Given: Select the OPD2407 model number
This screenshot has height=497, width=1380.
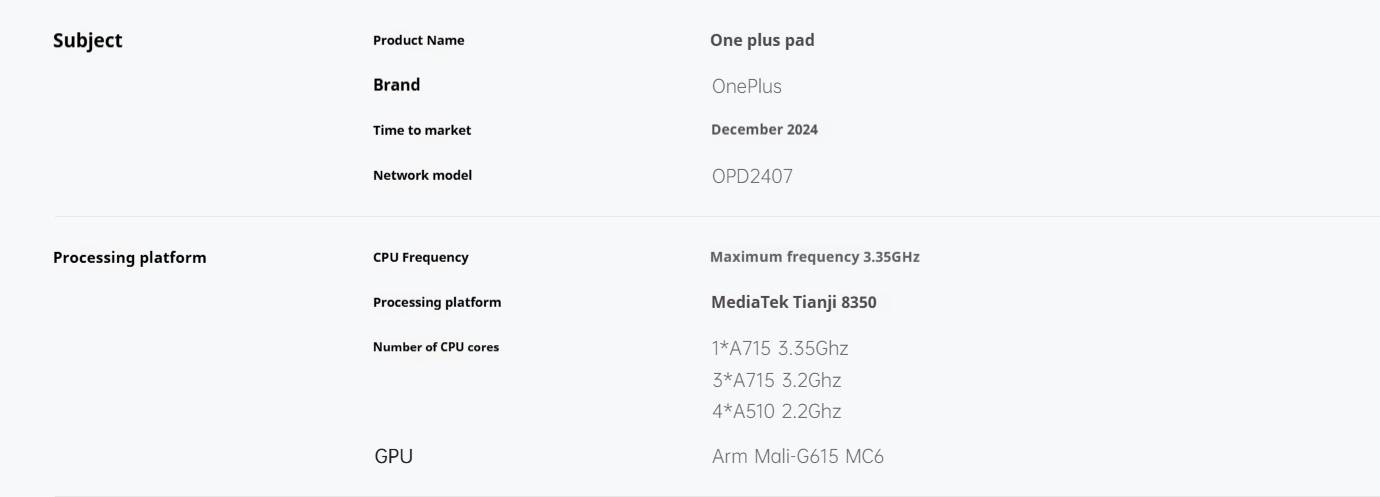Looking at the screenshot, I should [x=752, y=177].
